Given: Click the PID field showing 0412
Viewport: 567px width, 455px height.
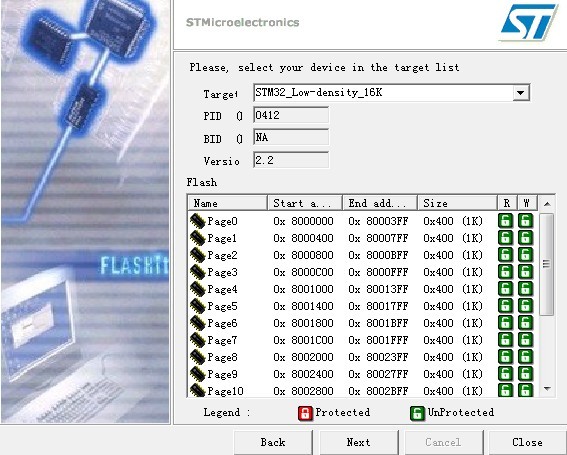Looking at the screenshot, I should point(291,115).
